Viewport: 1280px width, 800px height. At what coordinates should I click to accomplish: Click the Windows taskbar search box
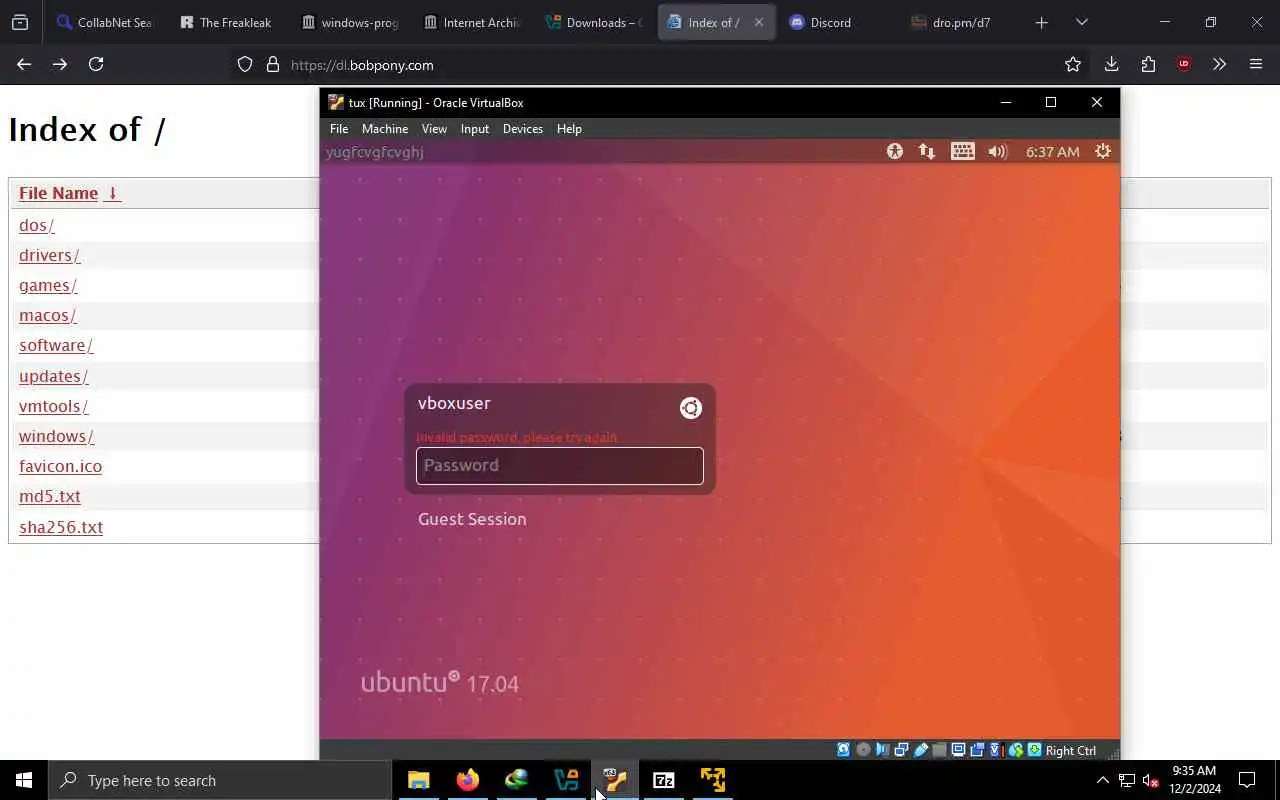pos(220,780)
